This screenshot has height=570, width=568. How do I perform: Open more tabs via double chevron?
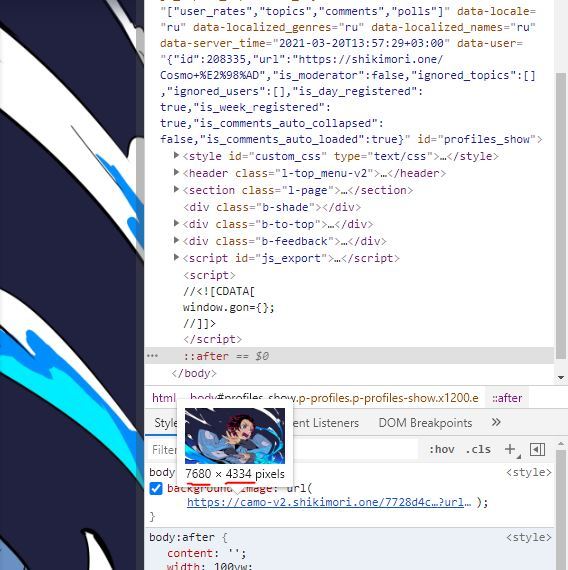496,422
